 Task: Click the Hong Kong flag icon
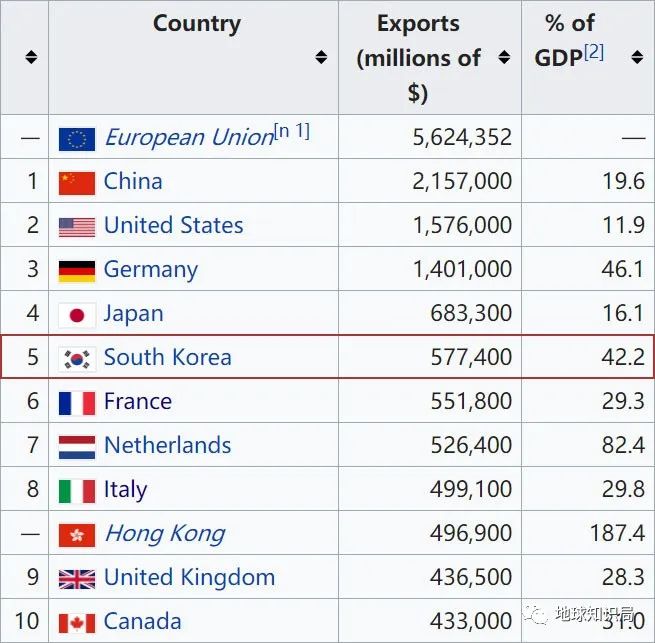coord(77,535)
